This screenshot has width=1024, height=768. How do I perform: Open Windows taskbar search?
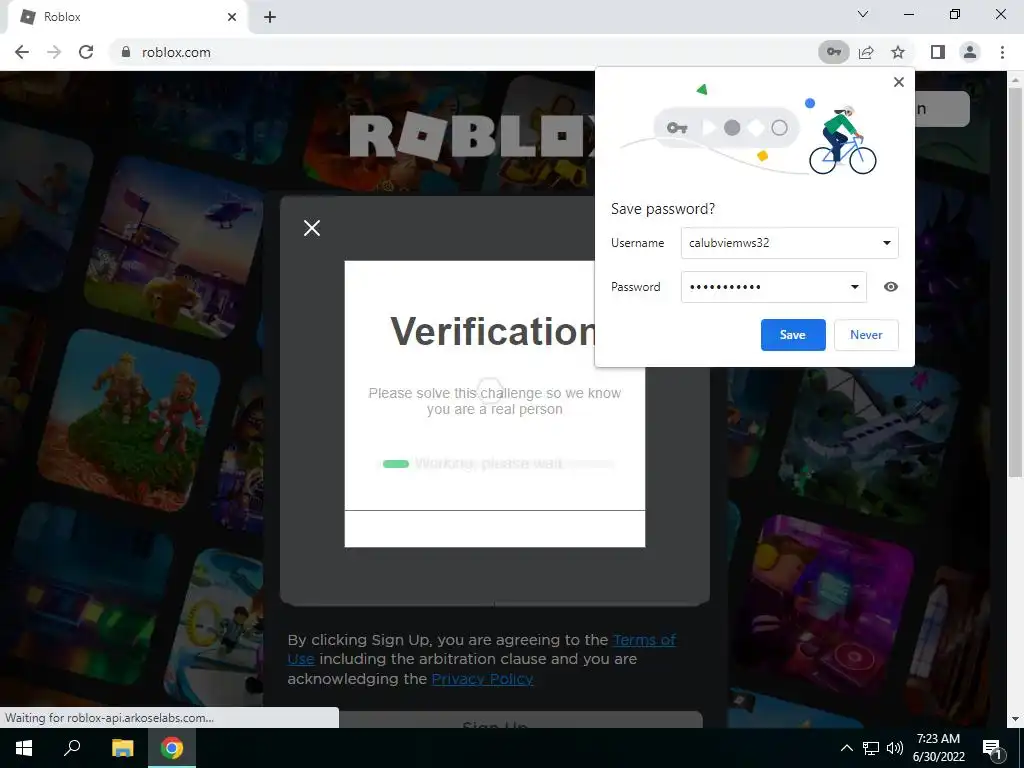72,748
